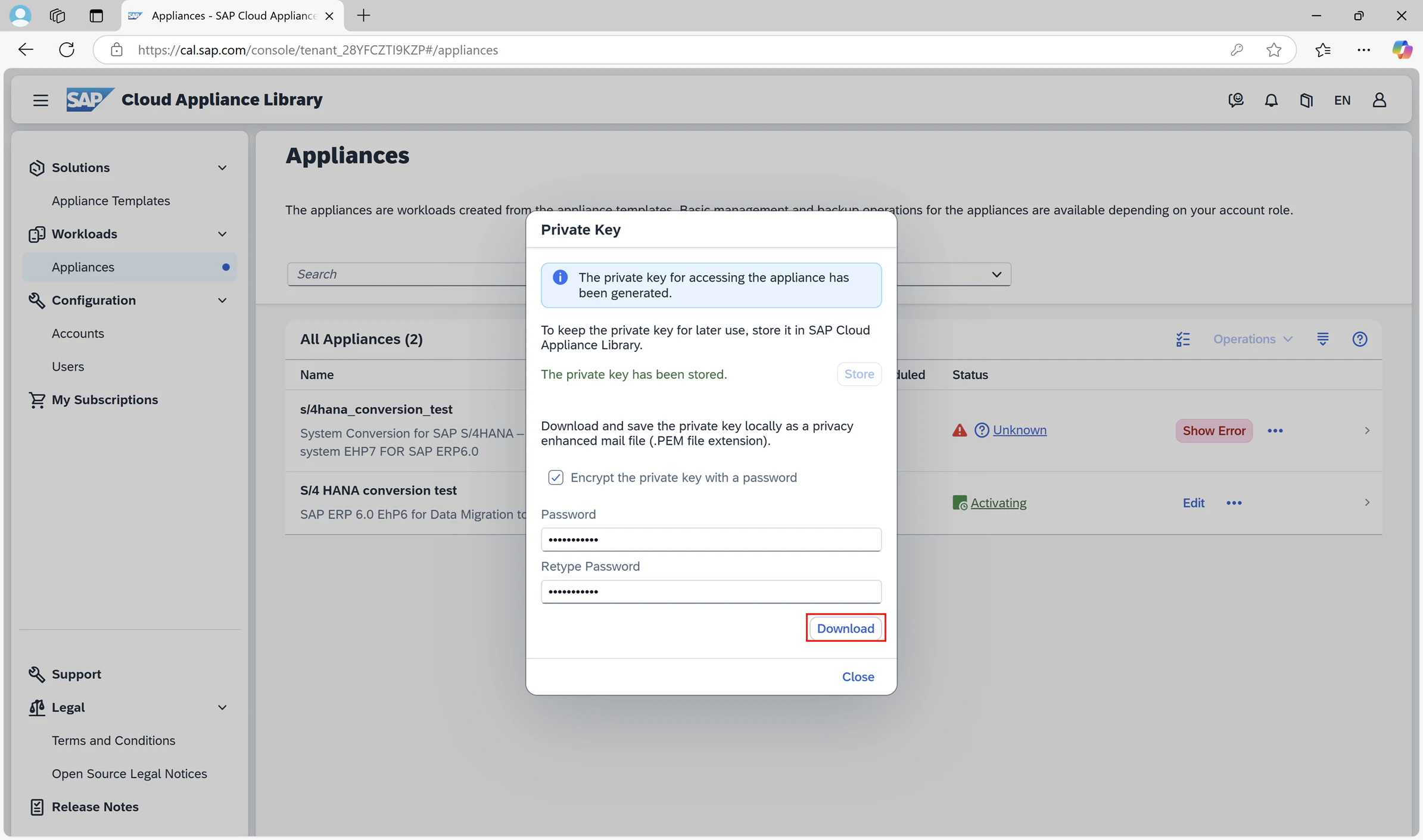Open Accounts in the sidebar

[78, 333]
